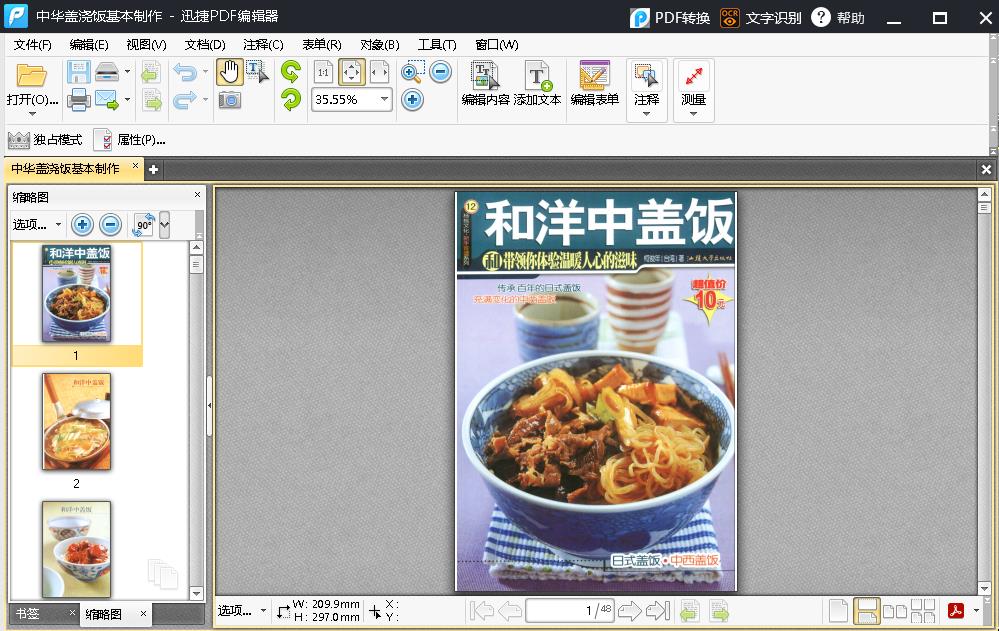Screen dimensions: 999x631
Task: Enlarge thumbnails with the plus icon in 缩略图 panel
Action: (x=82, y=224)
